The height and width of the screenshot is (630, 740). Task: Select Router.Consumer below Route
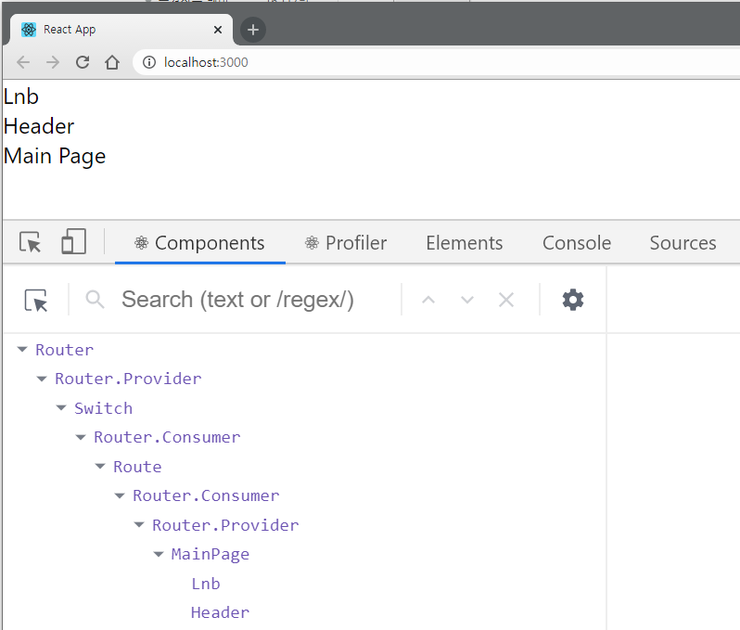(206, 496)
